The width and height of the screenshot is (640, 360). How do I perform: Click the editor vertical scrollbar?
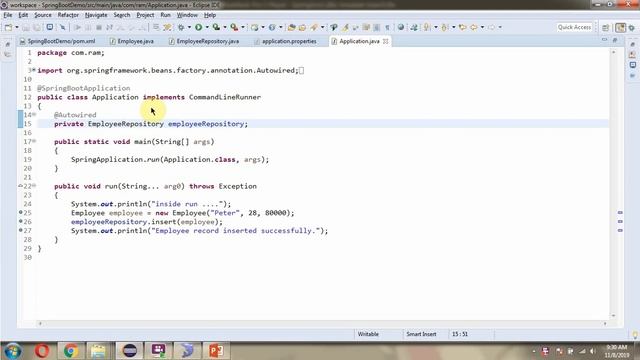[x=613, y=184]
